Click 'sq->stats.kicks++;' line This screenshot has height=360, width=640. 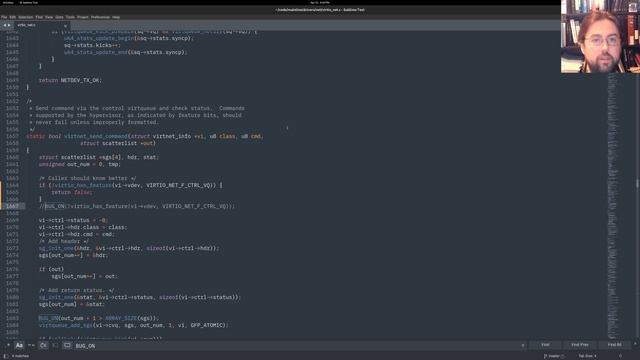click(x=92, y=45)
